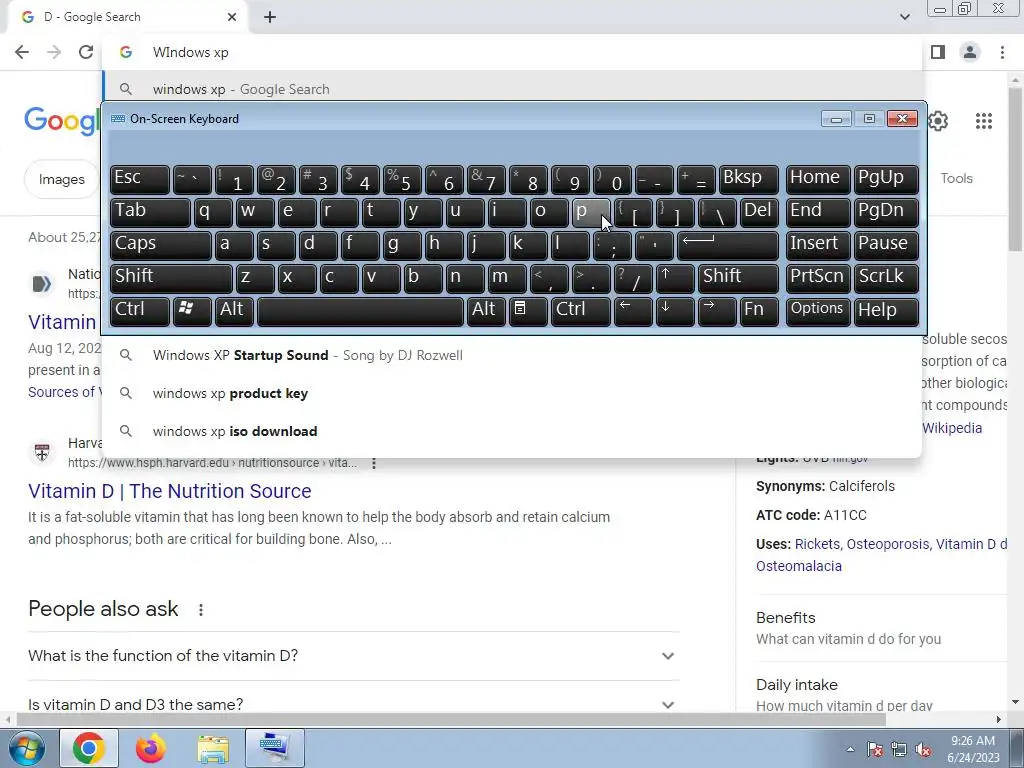Open the Google apps grid icon
The width and height of the screenshot is (1024, 768).
984,121
